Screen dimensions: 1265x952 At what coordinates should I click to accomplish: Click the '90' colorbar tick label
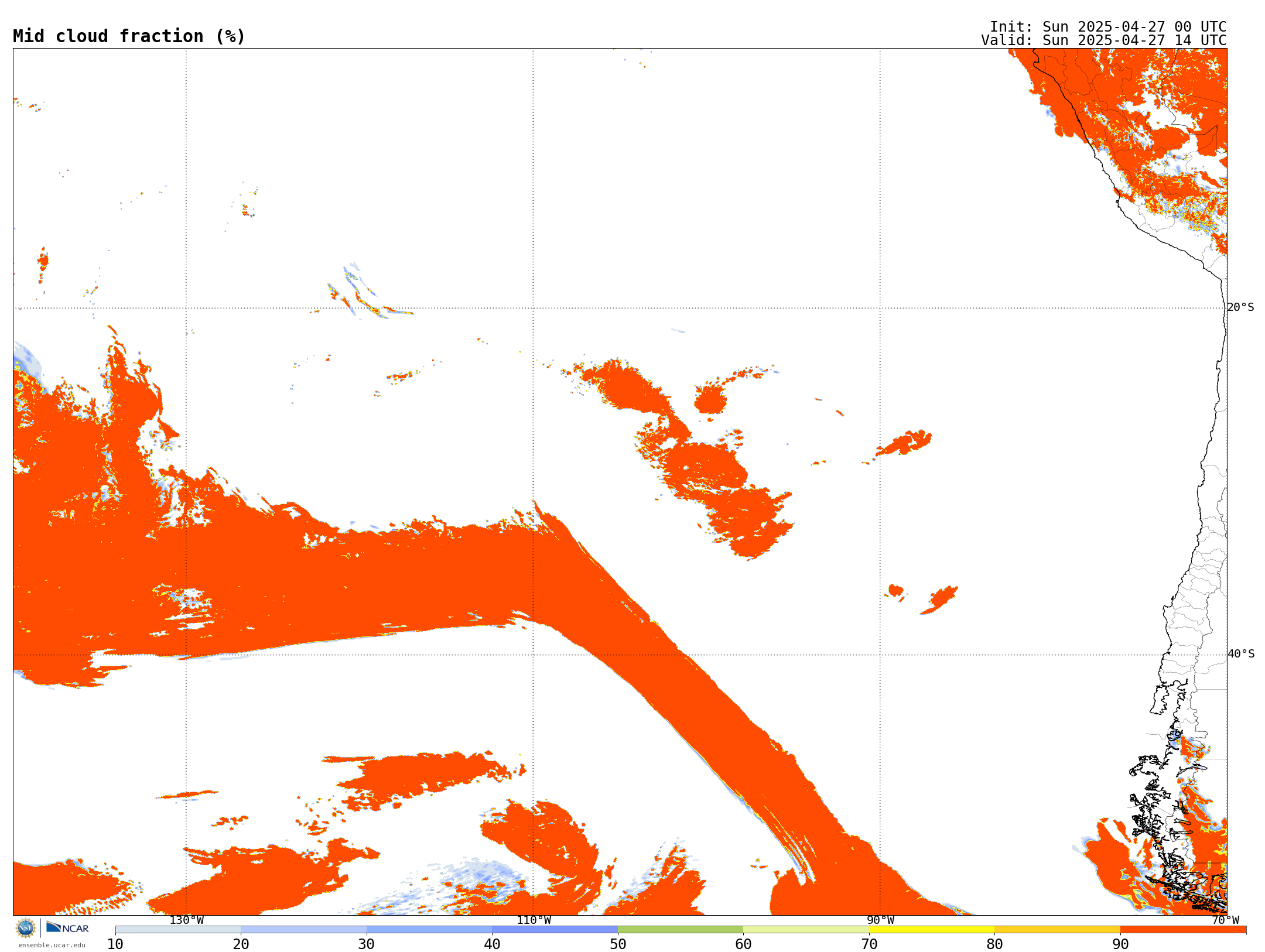tap(1120, 944)
